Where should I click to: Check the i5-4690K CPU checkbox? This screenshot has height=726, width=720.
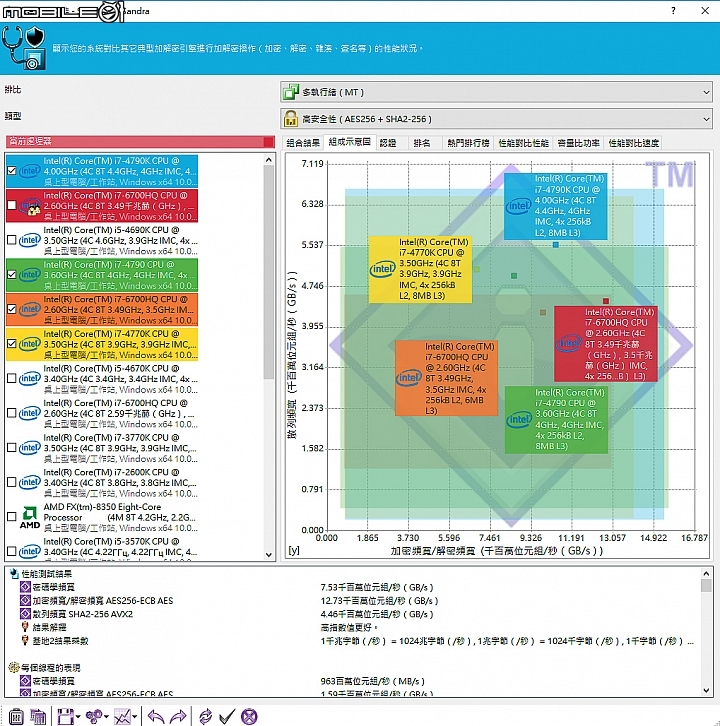click(x=12, y=240)
